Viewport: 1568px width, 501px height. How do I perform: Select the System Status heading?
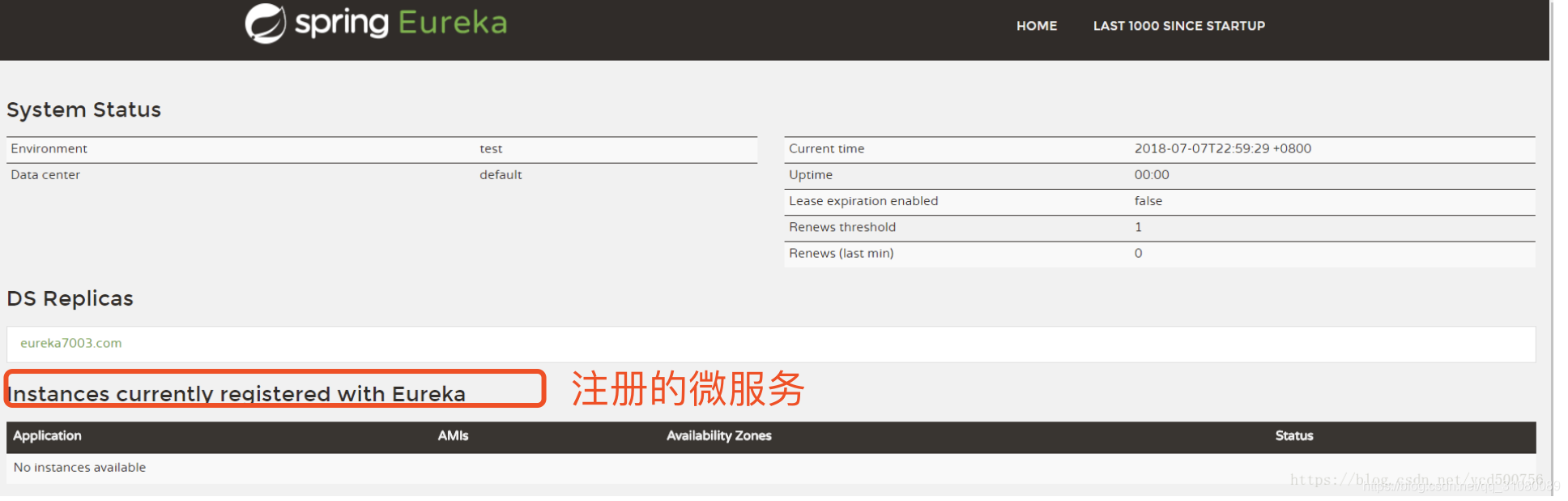pos(84,109)
